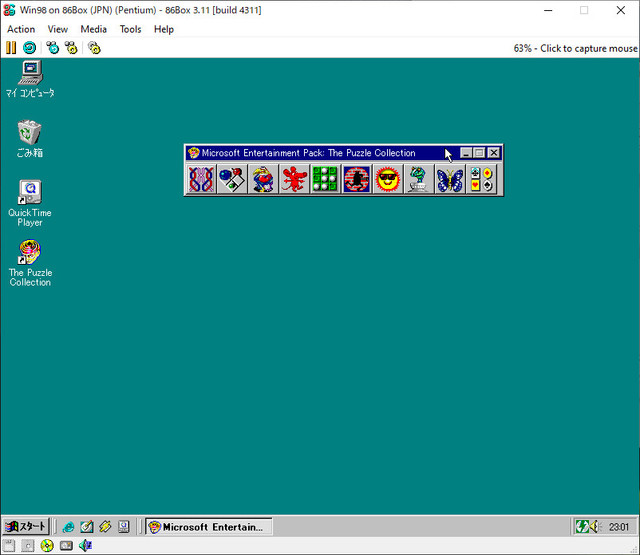Click Puzzle Collection window's title bar icon
The image size is (640, 555).
click(x=193, y=153)
